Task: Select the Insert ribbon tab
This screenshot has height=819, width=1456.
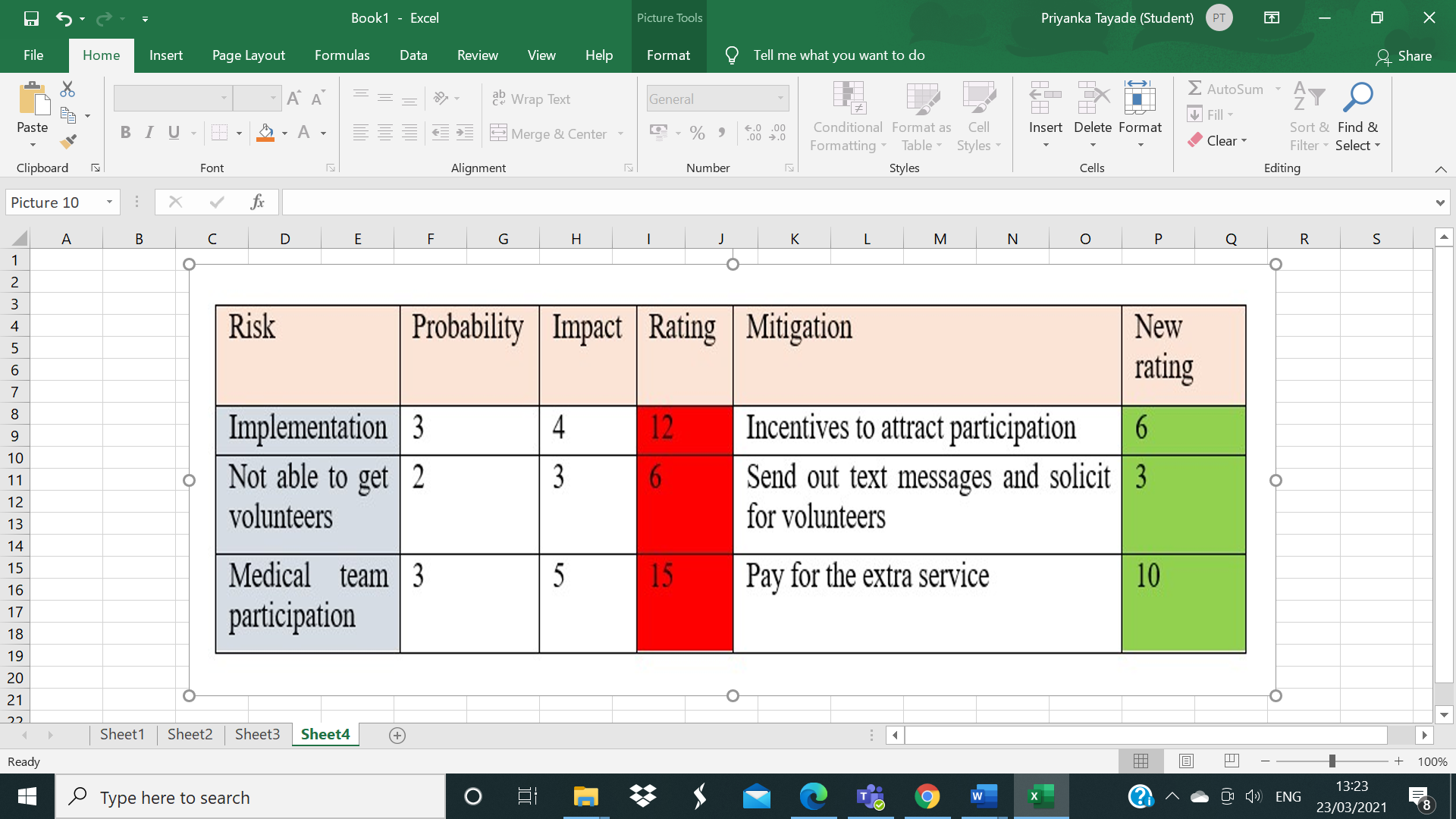Action: (x=166, y=54)
